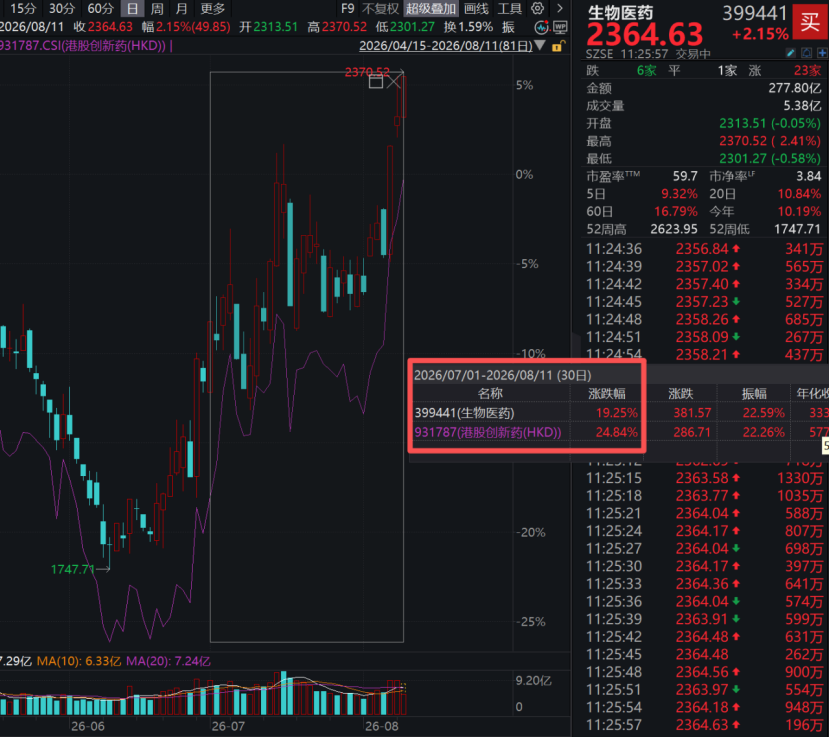Open the 更多 periods menu
Image resolution: width=830 pixels, height=738 pixels.
(x=213, y=8)
